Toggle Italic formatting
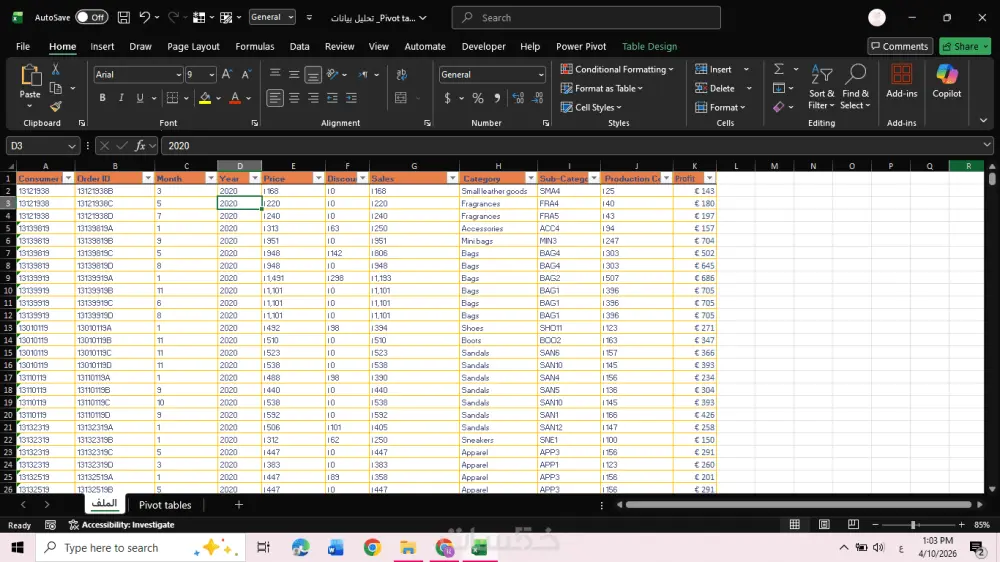The image size is (1000, 562). point(120,98)
